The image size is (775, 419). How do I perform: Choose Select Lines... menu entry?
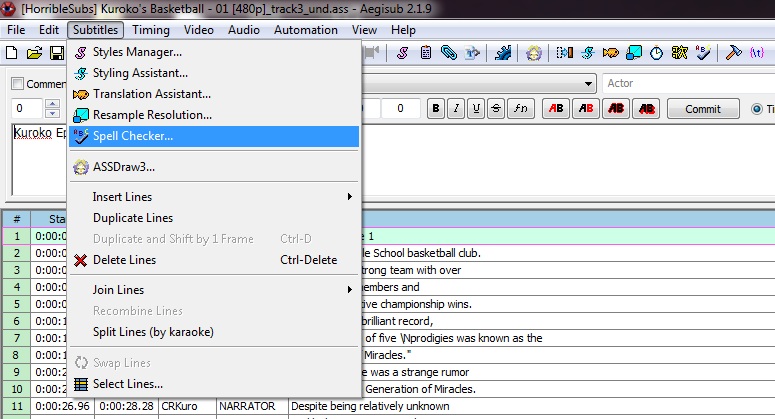[x=214, y=384]
